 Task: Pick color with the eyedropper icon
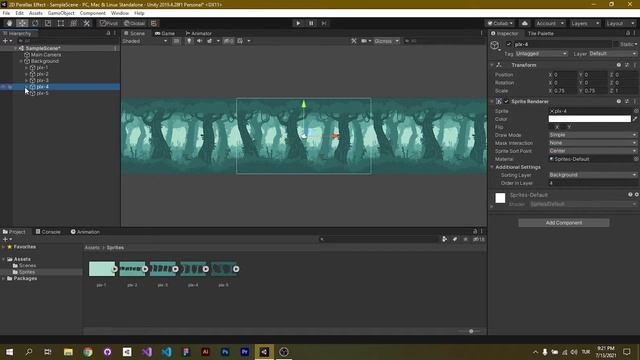(x=635, y=119)
